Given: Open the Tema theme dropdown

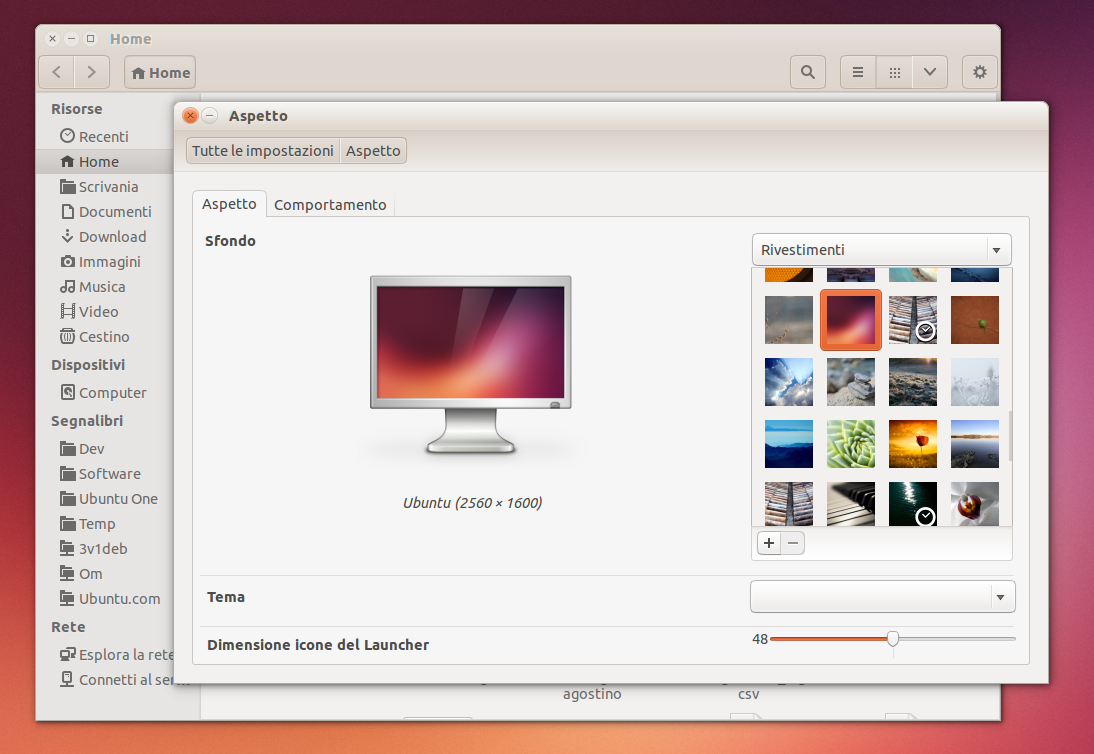Looking at the screenshot, I should [x=883, y=597].
